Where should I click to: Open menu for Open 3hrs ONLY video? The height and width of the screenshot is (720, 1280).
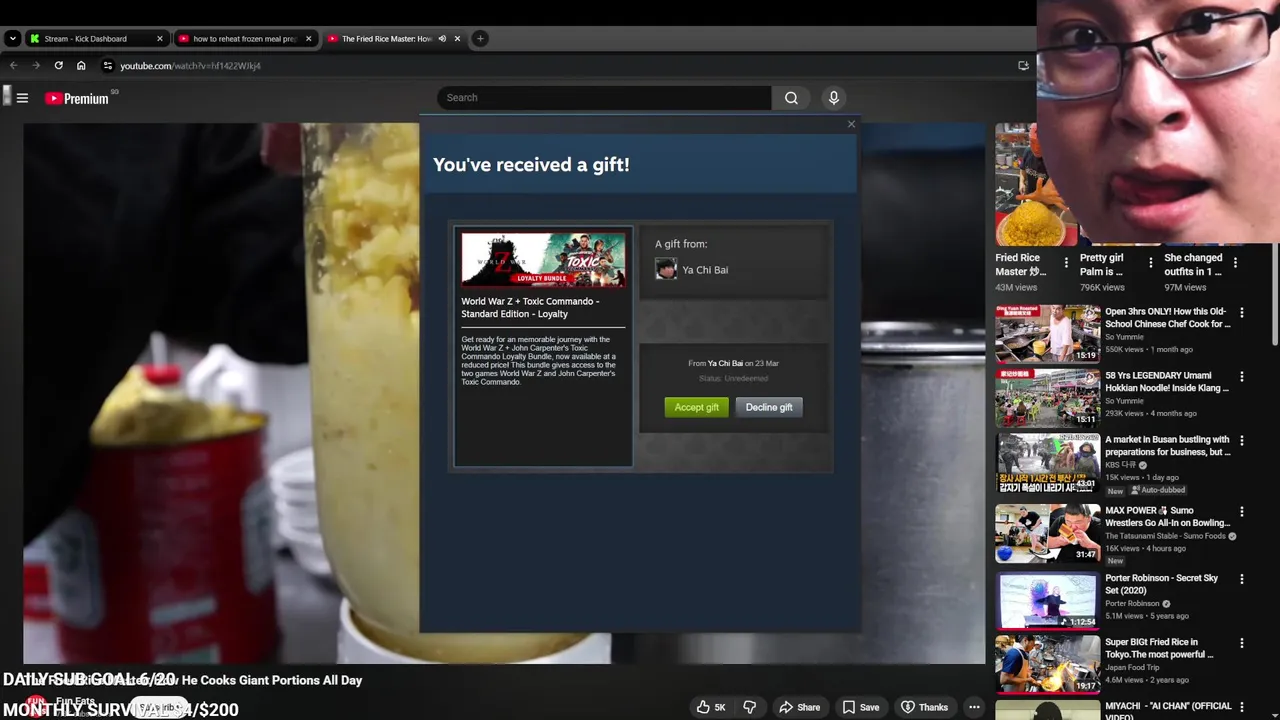click(1242, 313)
